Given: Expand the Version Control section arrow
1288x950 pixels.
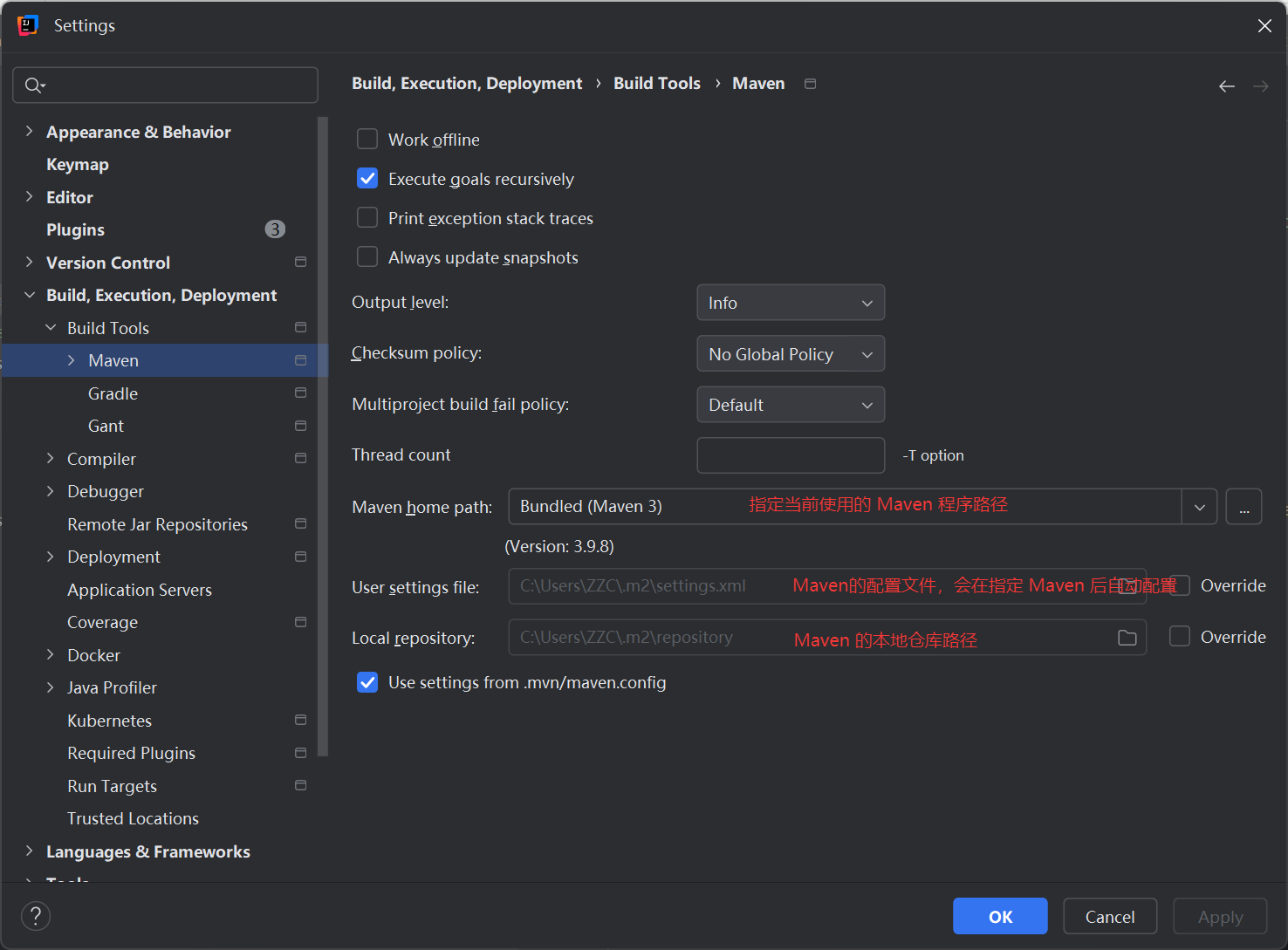Looking at the screenshot, I should pyautogui.click(x=30, y=262).
